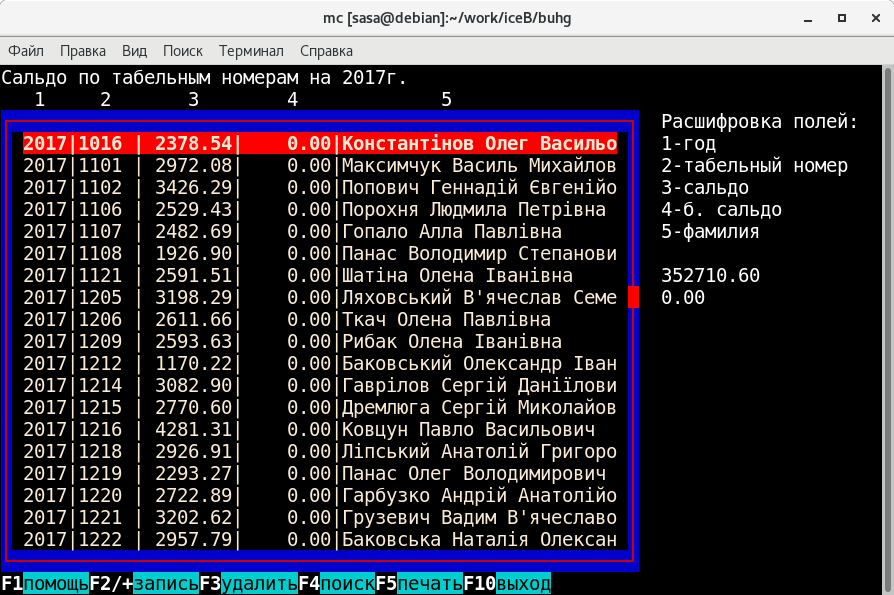This screenshot has height=595, width=894.
Task: Select the highlighted Константінов Олег row
Action: [x=320, y=143]
